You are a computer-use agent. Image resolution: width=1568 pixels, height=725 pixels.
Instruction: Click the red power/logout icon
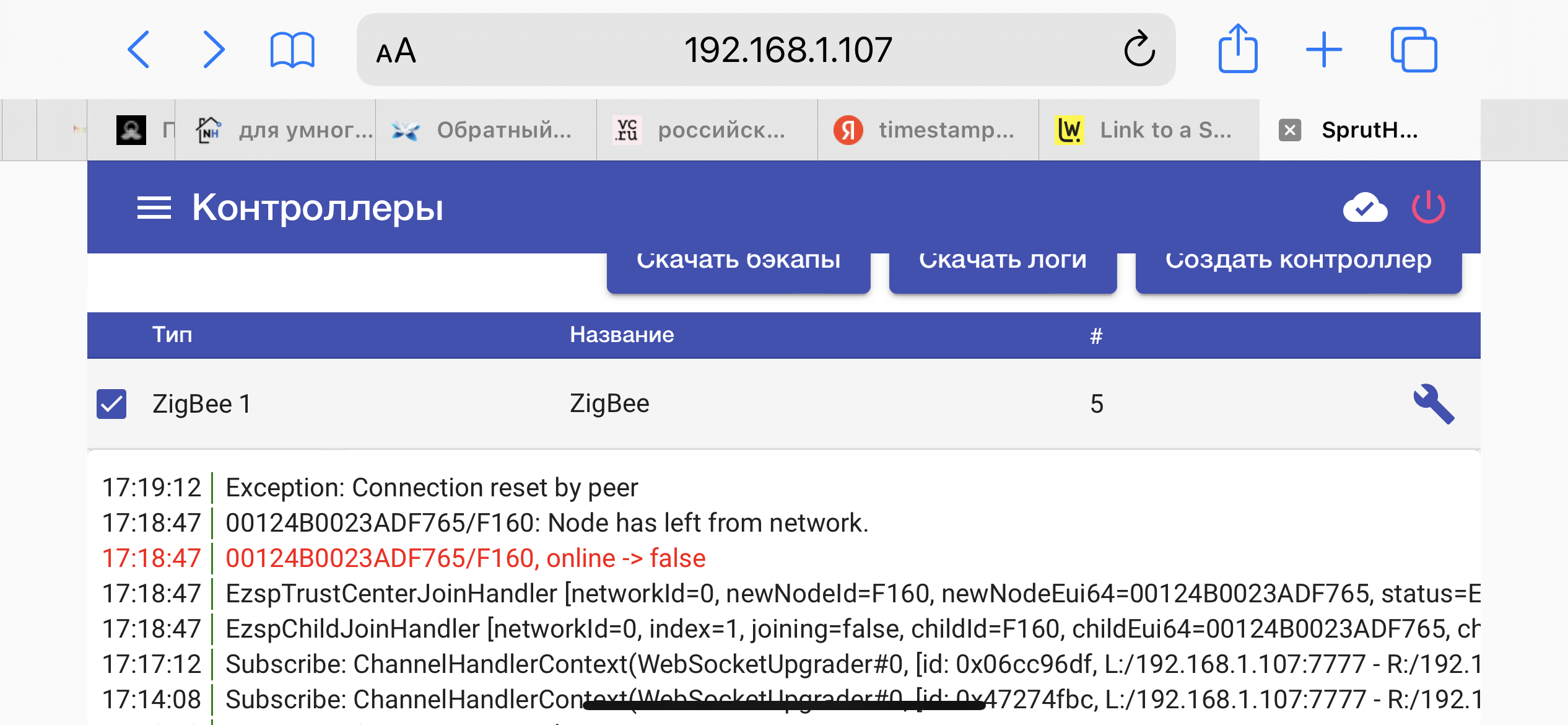(1429, 208)
